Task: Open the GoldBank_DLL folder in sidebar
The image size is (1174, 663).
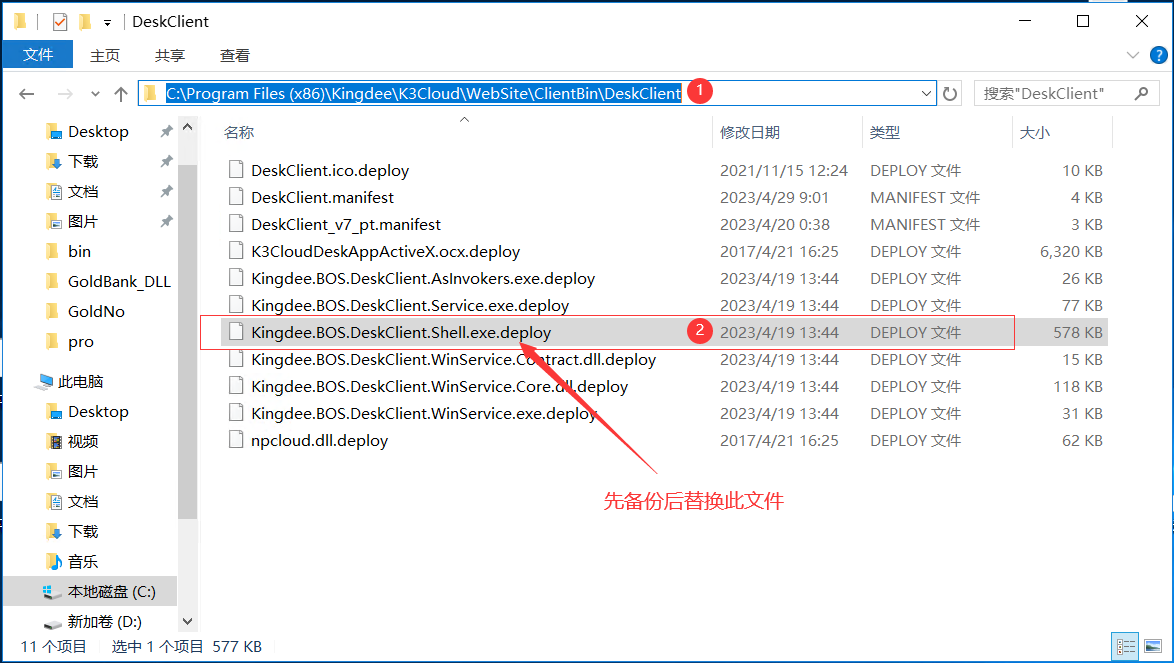Action: click(119, 281)
